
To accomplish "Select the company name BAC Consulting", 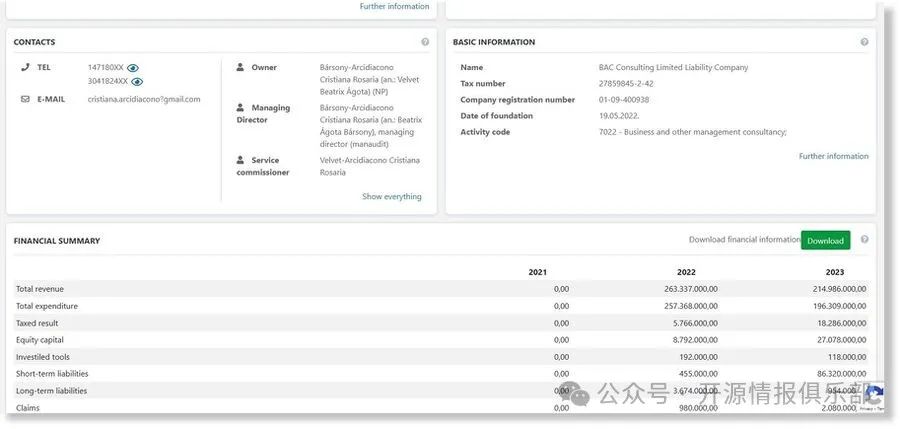I will point(673,67).
